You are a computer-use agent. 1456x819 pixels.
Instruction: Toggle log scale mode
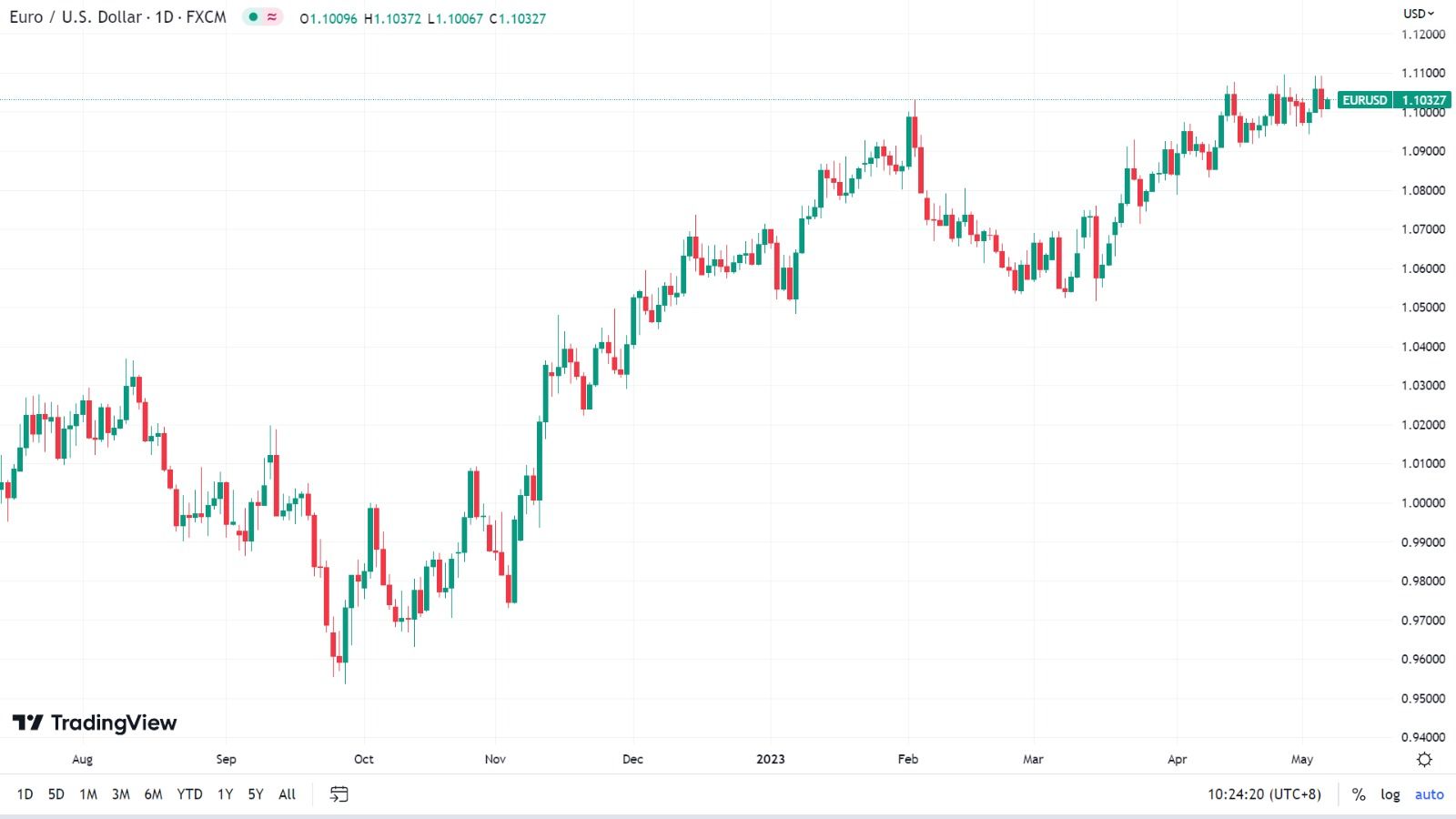pyautogui.click(x=1390, y=794)
